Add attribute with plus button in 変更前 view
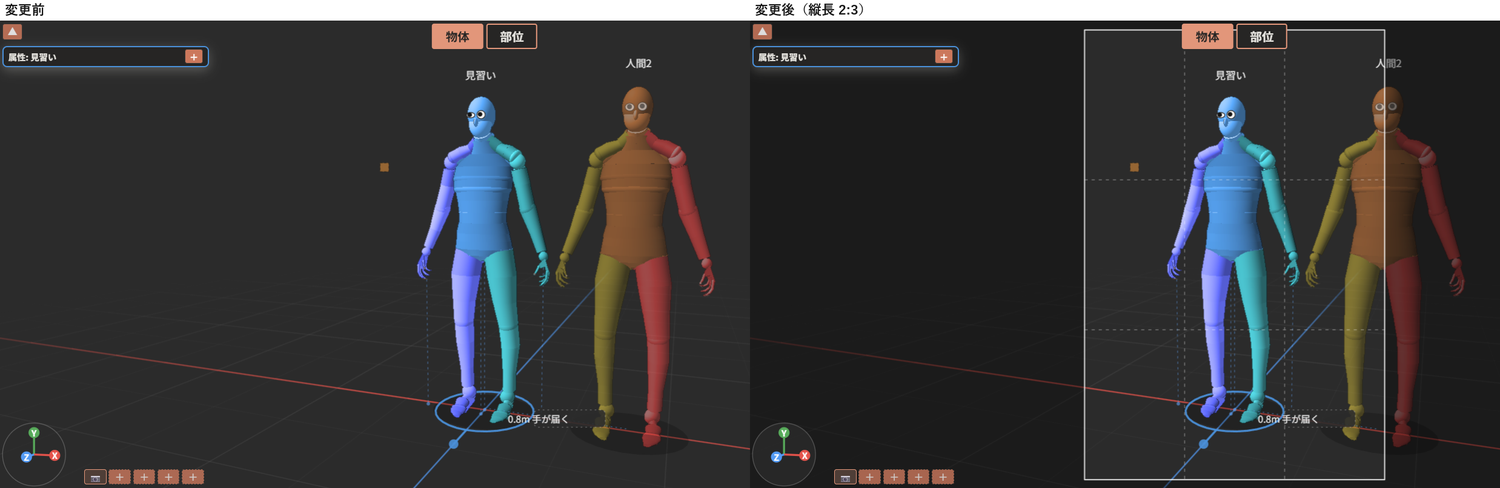This screenshot has height=488, width=1500. click(193, 57)
